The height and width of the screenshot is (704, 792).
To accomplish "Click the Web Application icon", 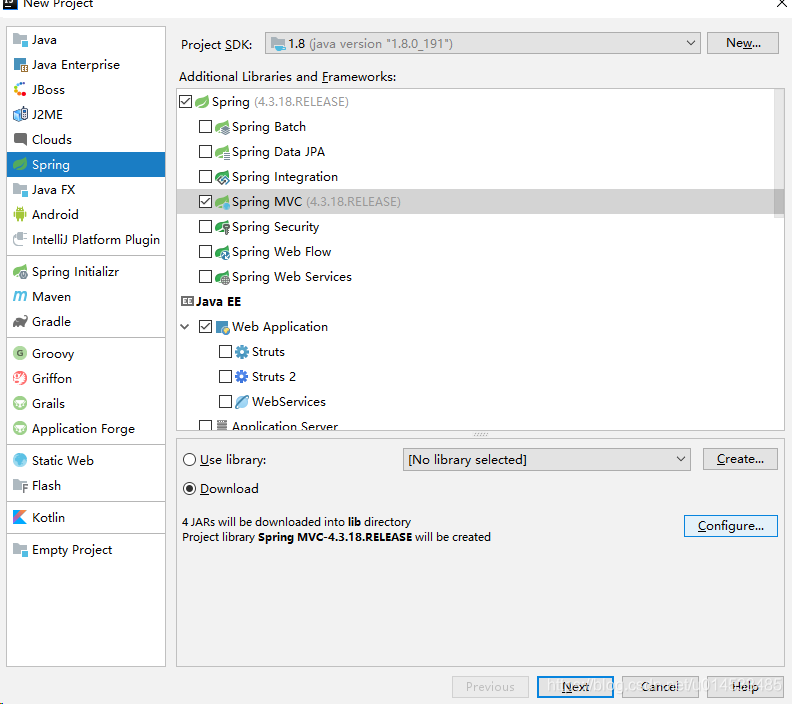I will tap(223, 327).
